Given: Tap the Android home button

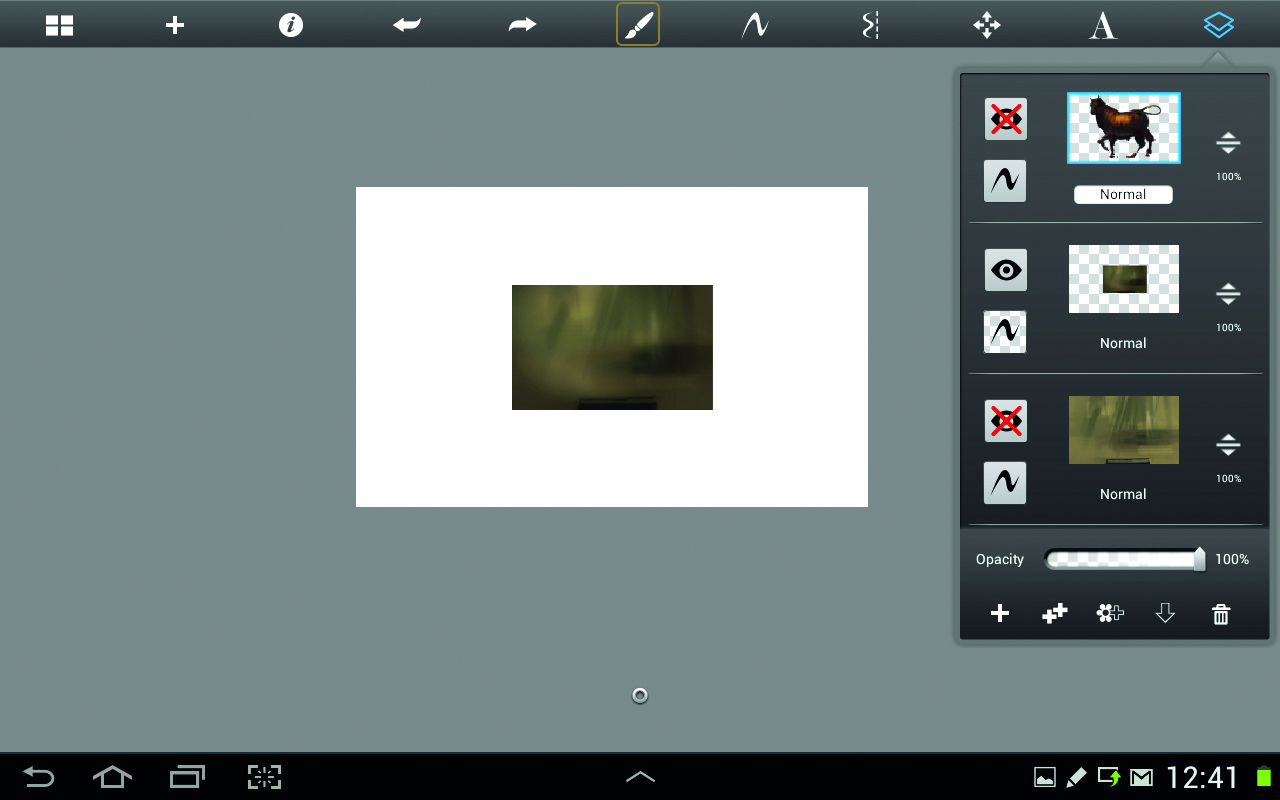Looking at the screenshot, I should [x=112, y=776].
